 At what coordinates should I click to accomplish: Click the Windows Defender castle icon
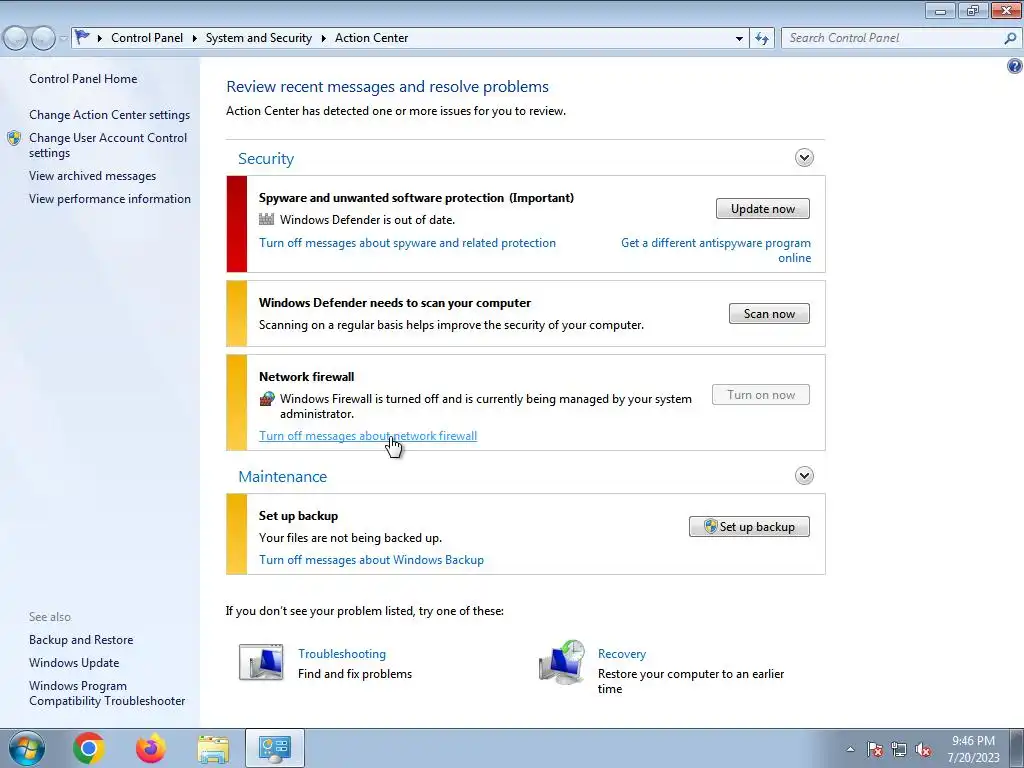(266, 219)
